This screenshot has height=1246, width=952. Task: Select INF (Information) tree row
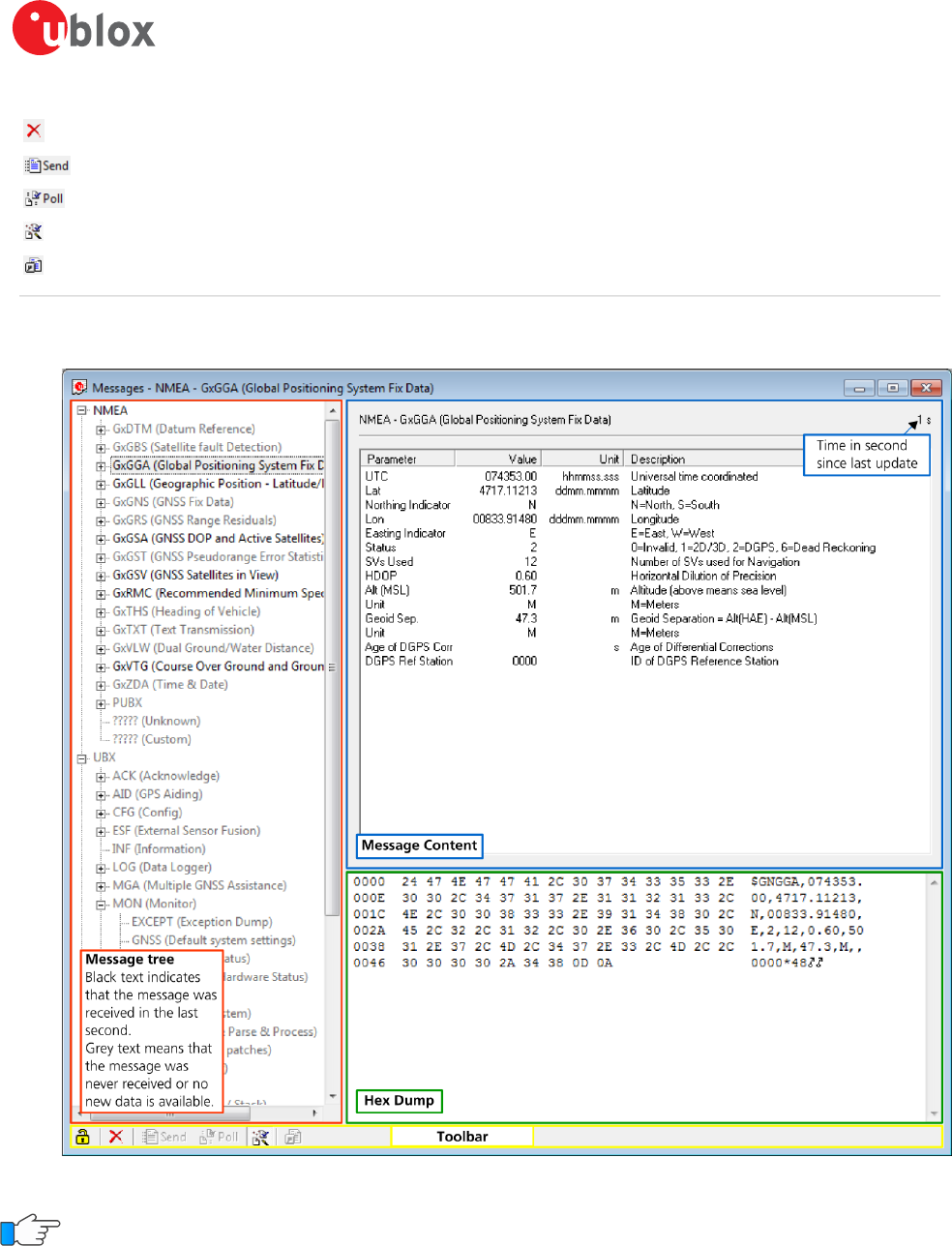coord(160,849)
